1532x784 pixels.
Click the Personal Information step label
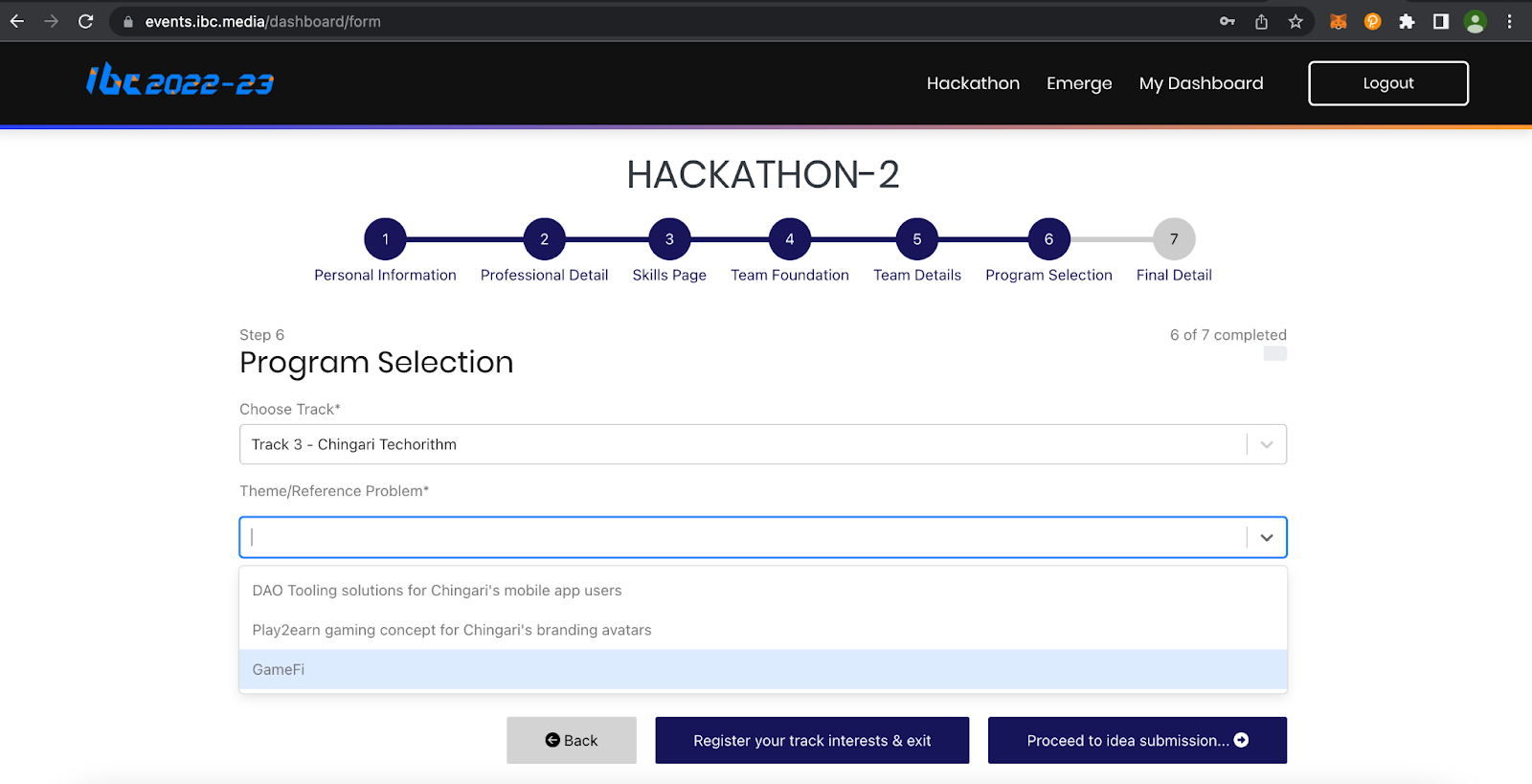386,275
